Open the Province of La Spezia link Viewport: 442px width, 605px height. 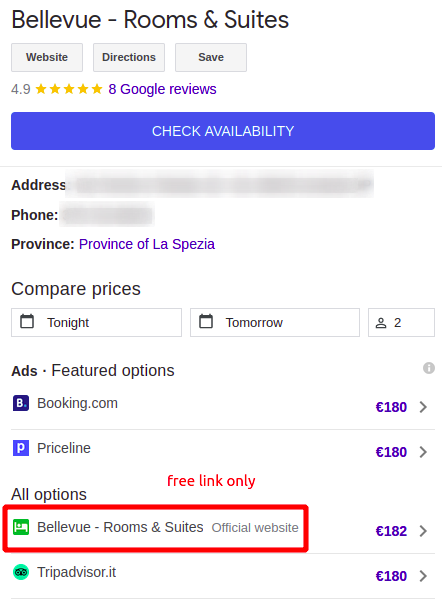point(147,244)
